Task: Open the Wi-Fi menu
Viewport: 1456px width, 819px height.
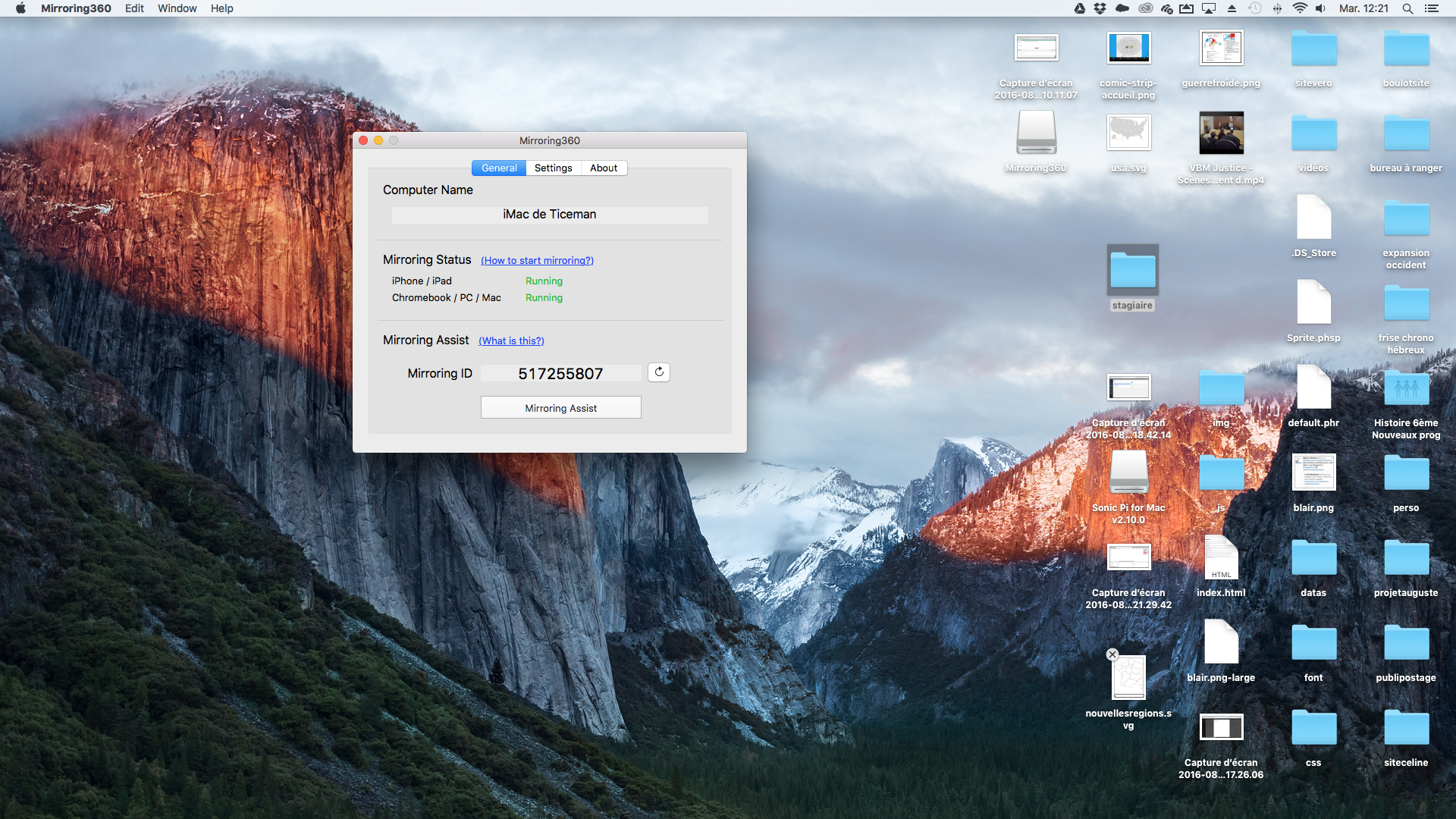Action: [x=1300, y=8]
